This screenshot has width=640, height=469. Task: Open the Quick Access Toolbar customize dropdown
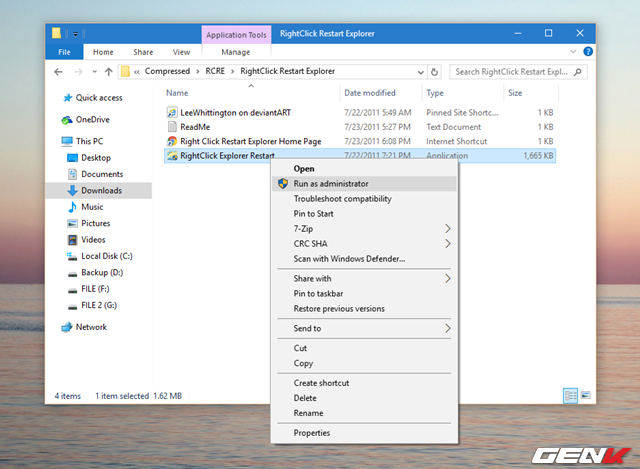[76, 34]
